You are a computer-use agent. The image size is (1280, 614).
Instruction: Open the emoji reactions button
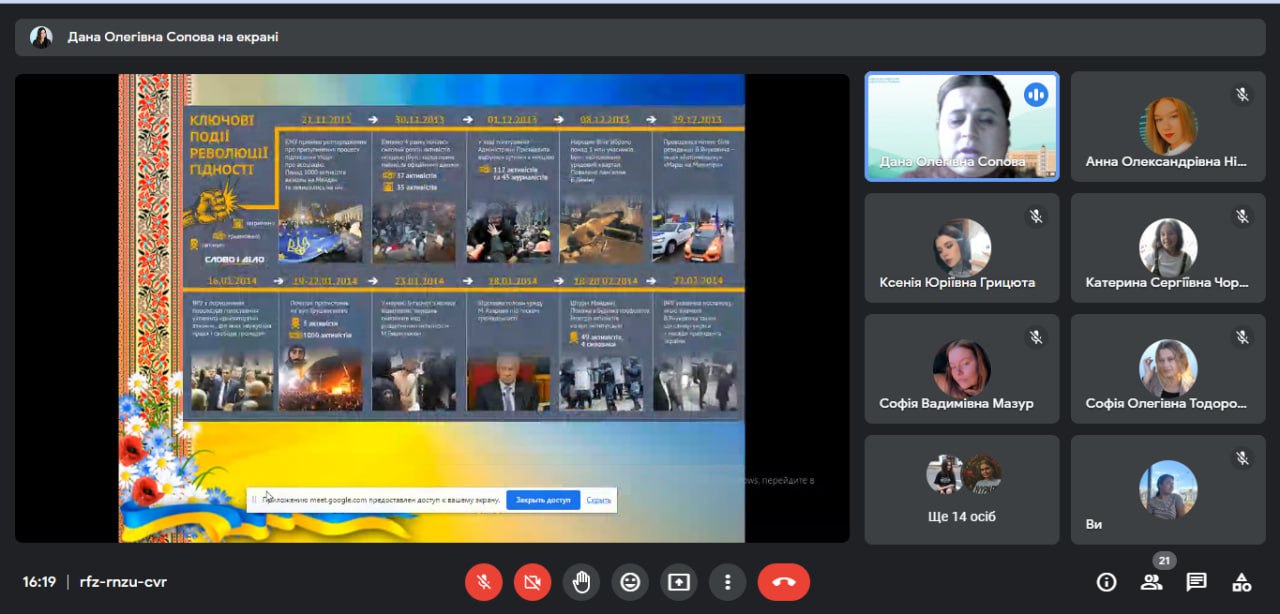630,582
